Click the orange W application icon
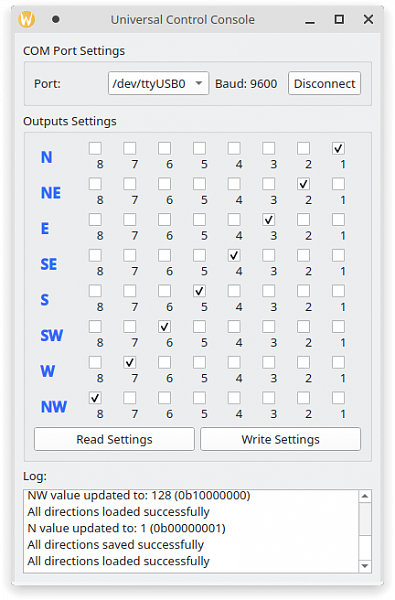Screen dimensions: 395x600 pyautogui.click(x=26, y=19)
